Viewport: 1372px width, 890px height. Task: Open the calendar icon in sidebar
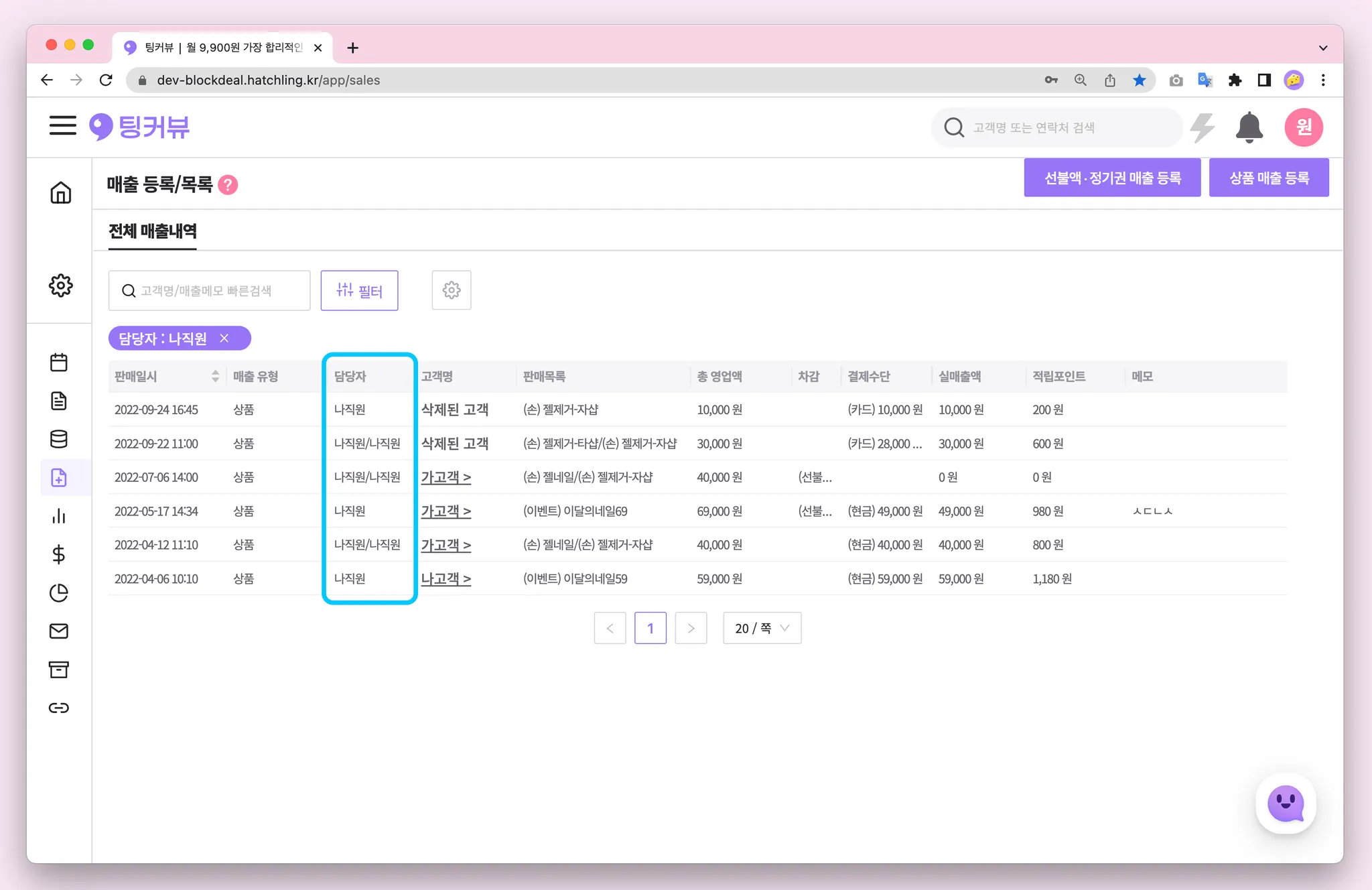pyautogui.click(x=59, y=363)
